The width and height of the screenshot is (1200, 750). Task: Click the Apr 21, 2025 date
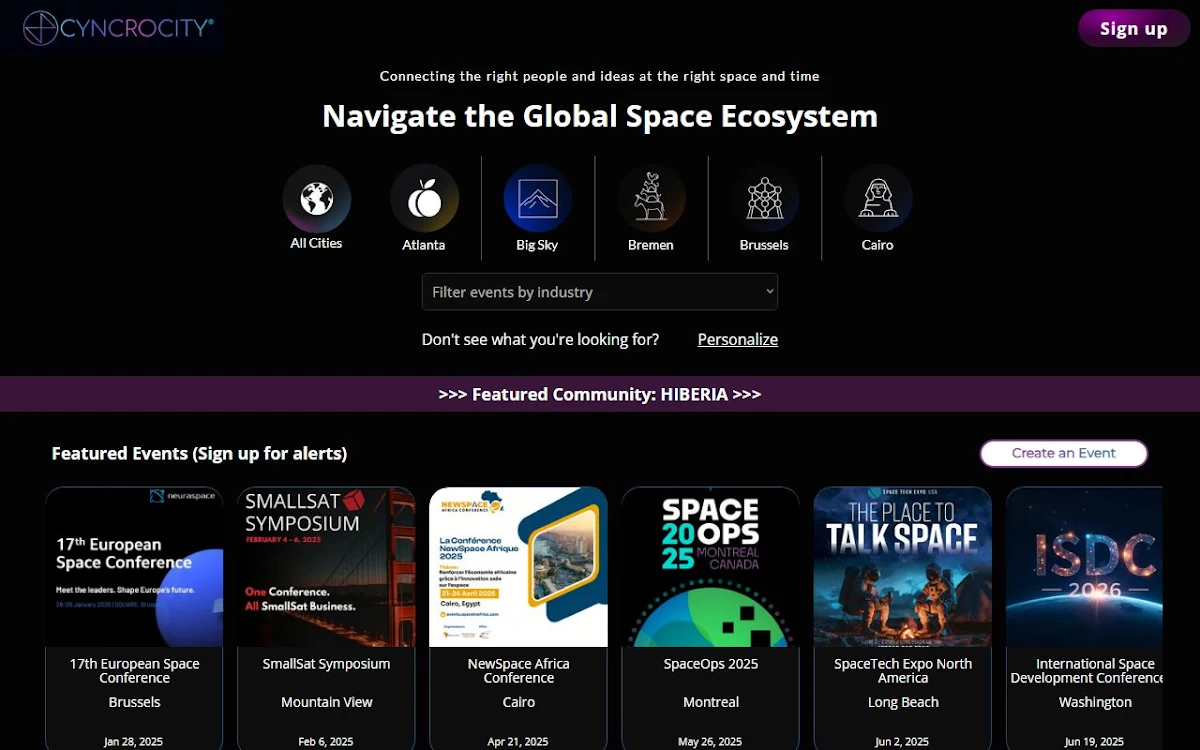click(518, 742)
